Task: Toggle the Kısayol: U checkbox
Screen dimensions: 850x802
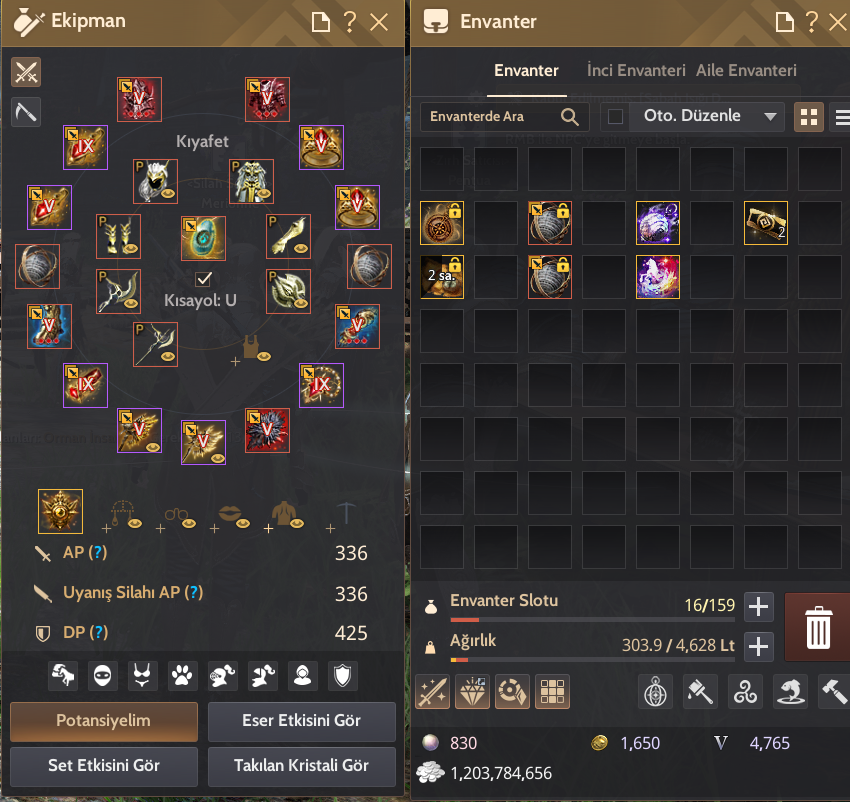Action: (x=203, y=279)
